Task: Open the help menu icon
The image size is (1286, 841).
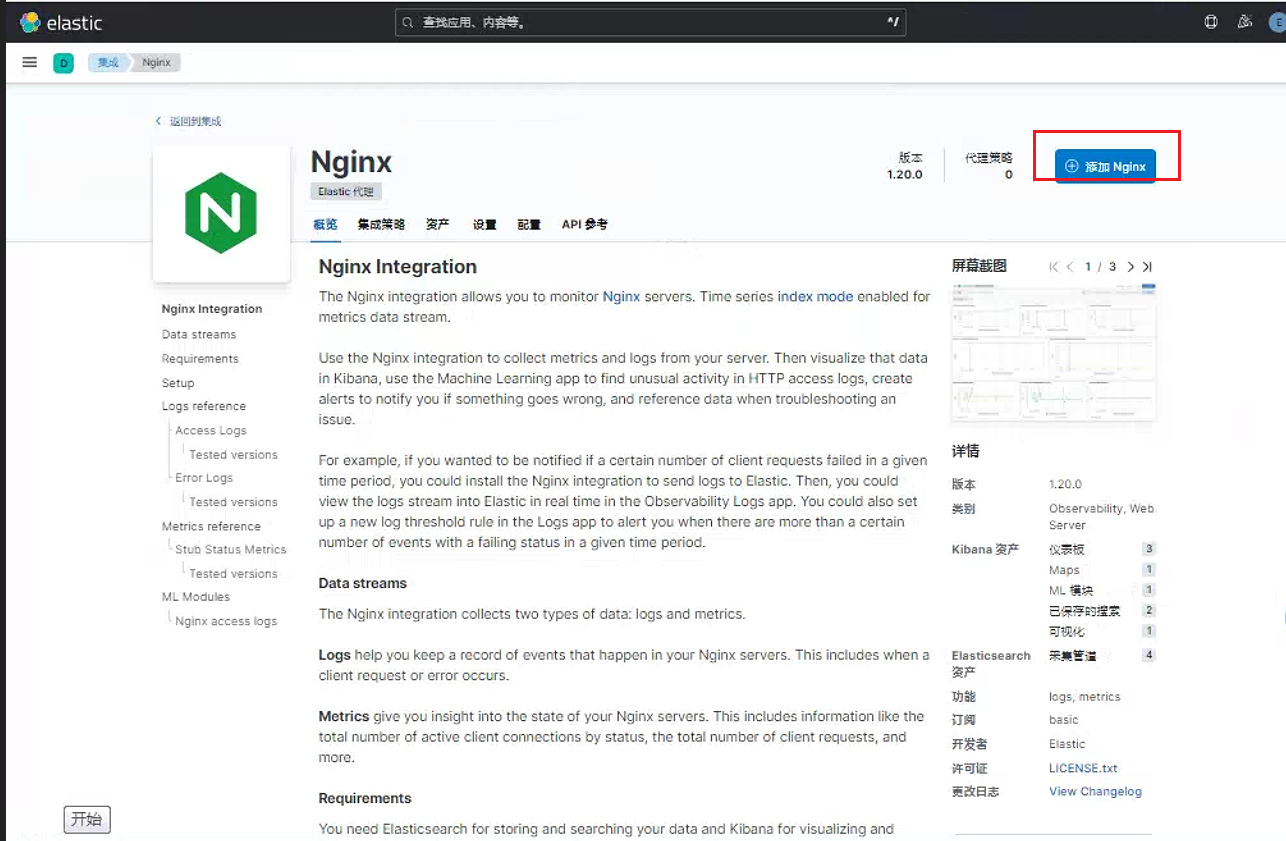Action: (1211, 22)
